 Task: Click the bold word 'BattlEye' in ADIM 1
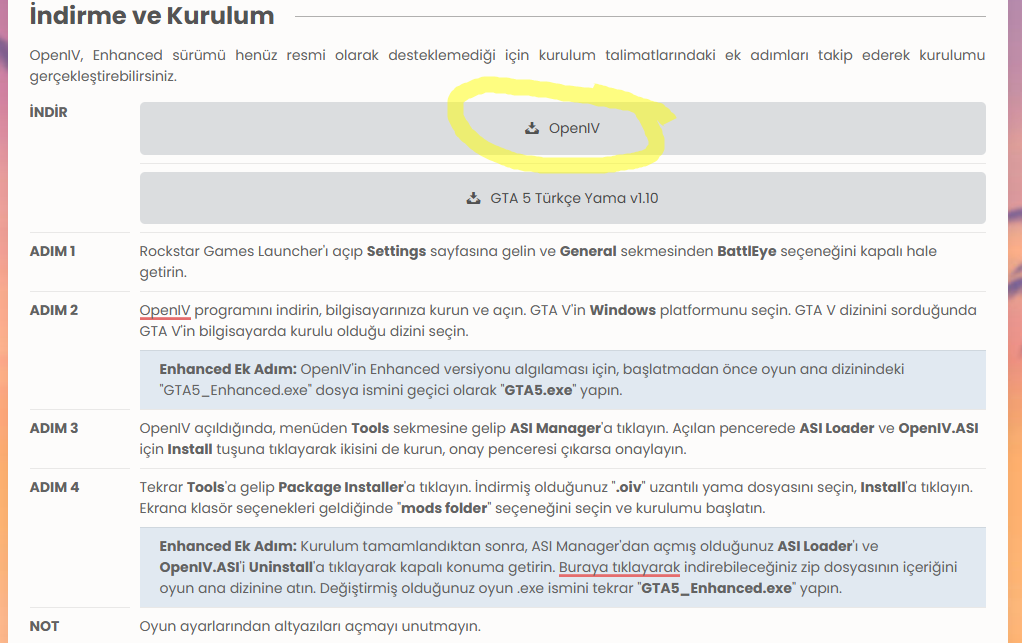[747, 251]
